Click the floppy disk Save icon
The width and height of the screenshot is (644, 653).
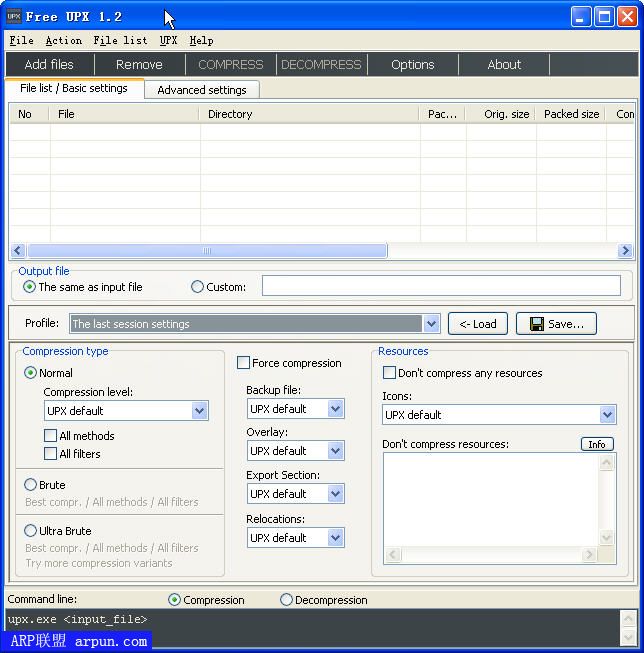[537, 324]
